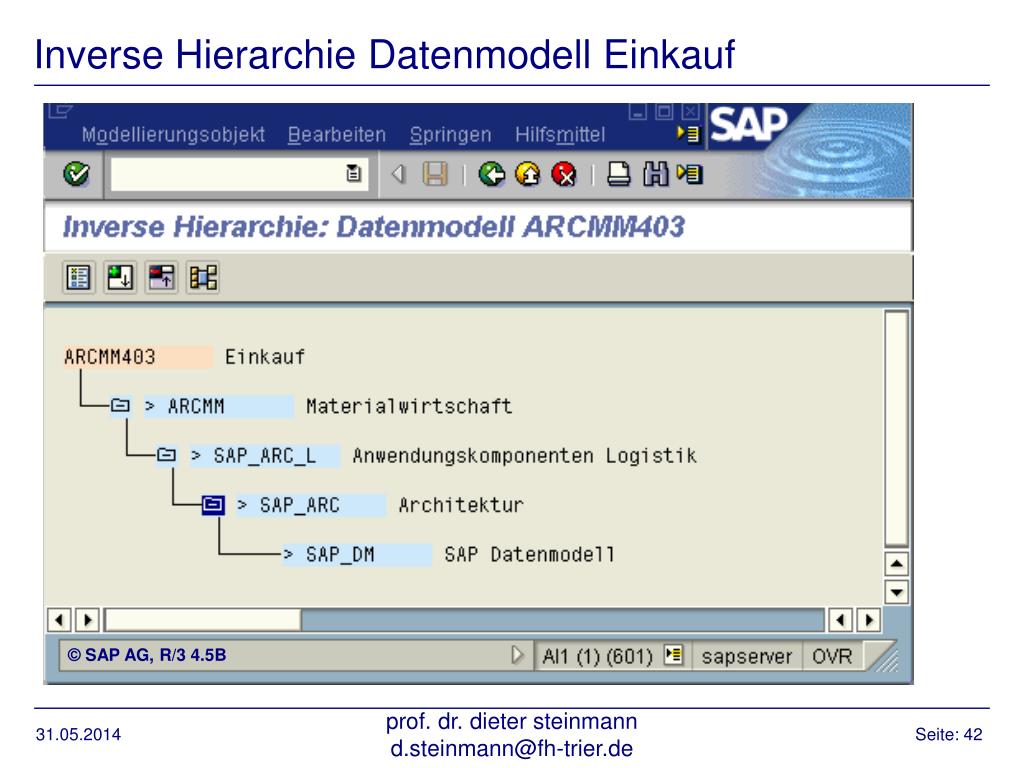The image size is (1024, 768).
Task: Click the Find binoculars icon
Action: 655,174
